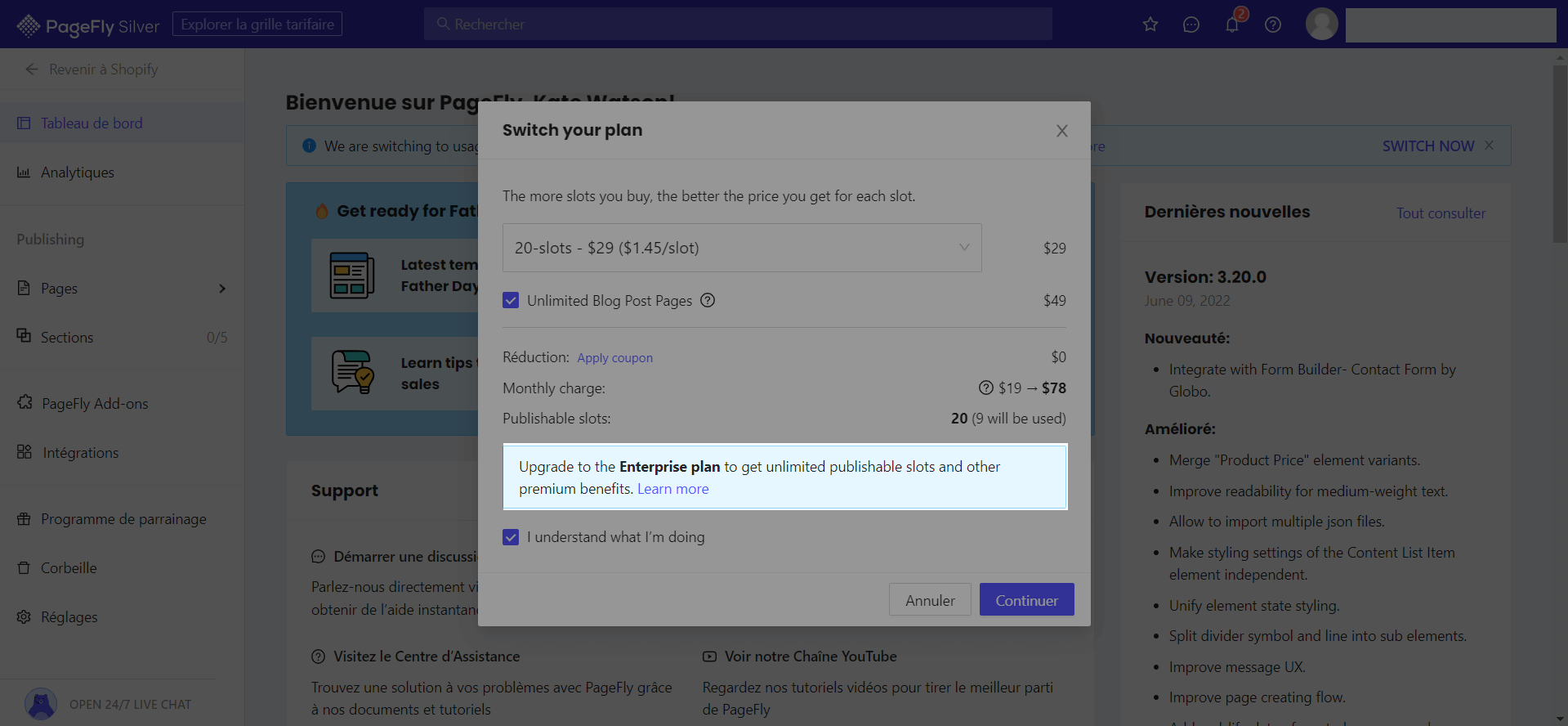Image resolution: width=1568 pixels, height=726 pixels.
Task: Click the live chat mascot avatar
Action: point(41,704)
